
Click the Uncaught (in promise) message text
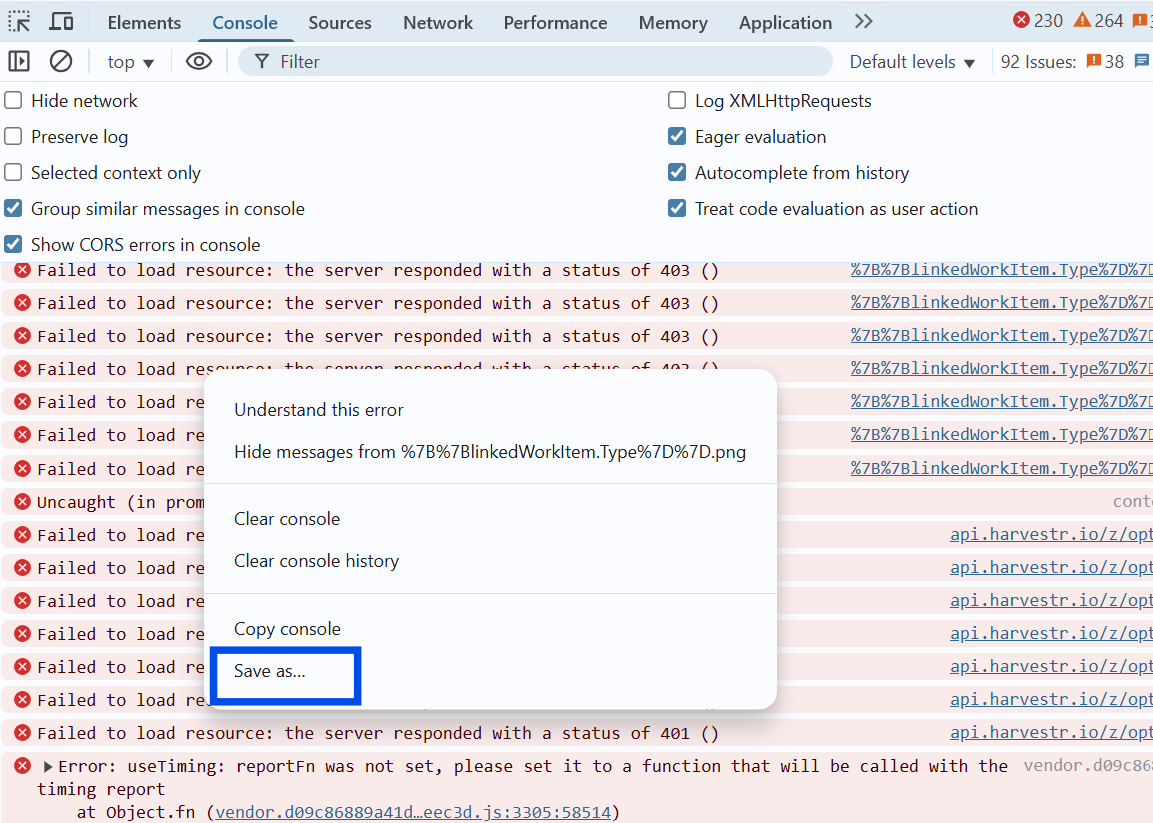pyautogui.click(x=121, y=502)
